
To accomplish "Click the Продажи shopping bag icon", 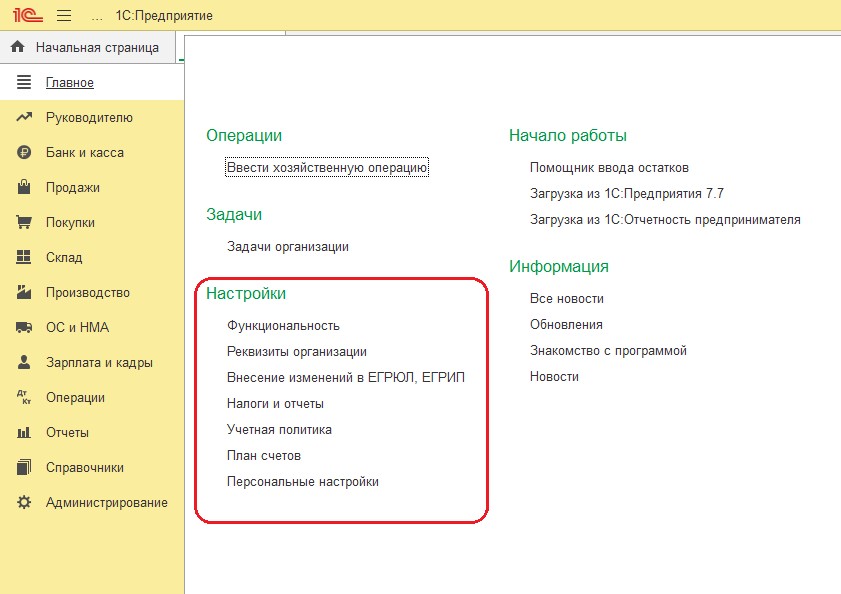I will [24, 187].
